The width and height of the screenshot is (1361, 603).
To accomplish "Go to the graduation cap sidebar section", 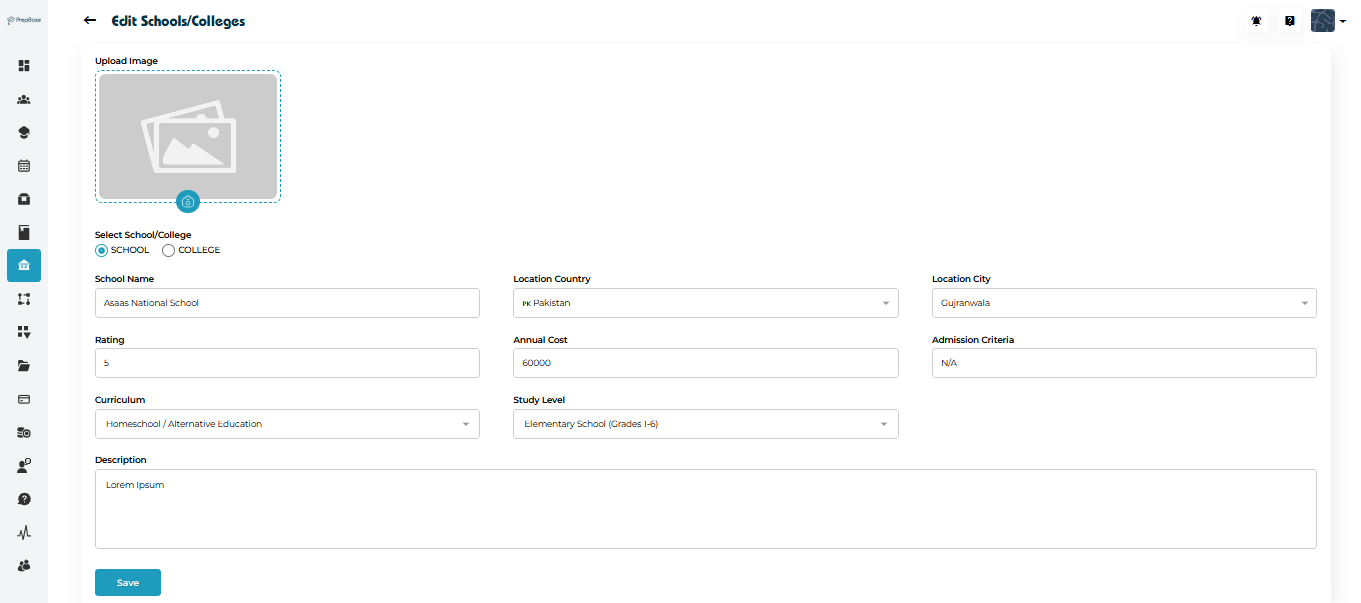I will click(24, 133).
